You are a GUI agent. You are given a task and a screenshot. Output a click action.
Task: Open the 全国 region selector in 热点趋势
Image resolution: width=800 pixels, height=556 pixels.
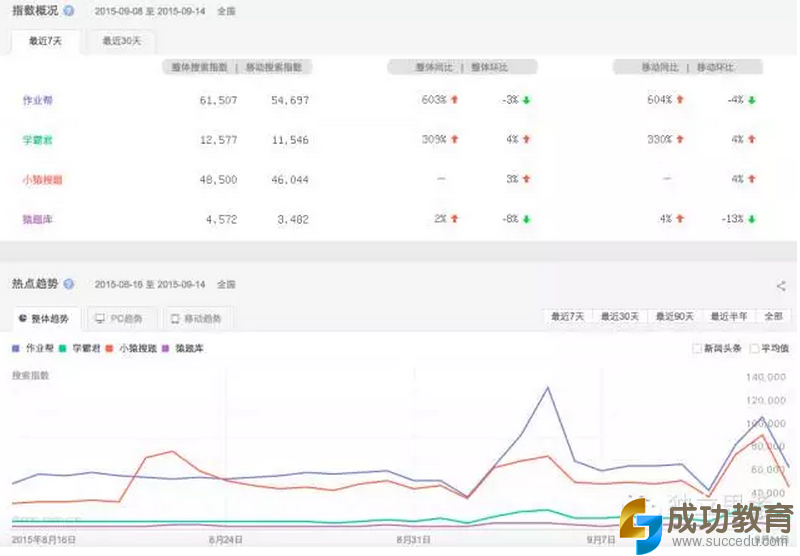pos(225,285)
